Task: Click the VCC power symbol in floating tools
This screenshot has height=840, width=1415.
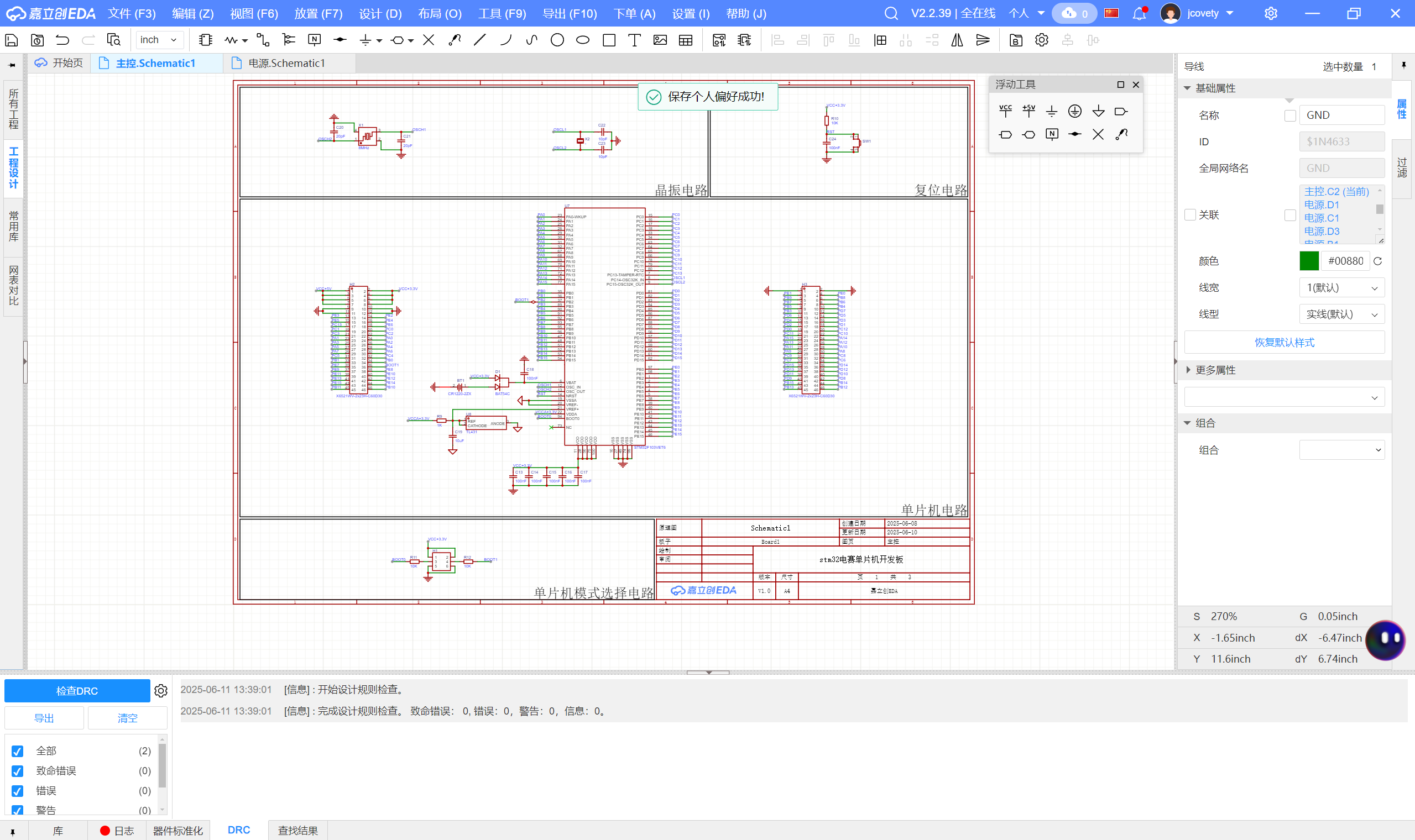Action: (x=1005, y=111)
